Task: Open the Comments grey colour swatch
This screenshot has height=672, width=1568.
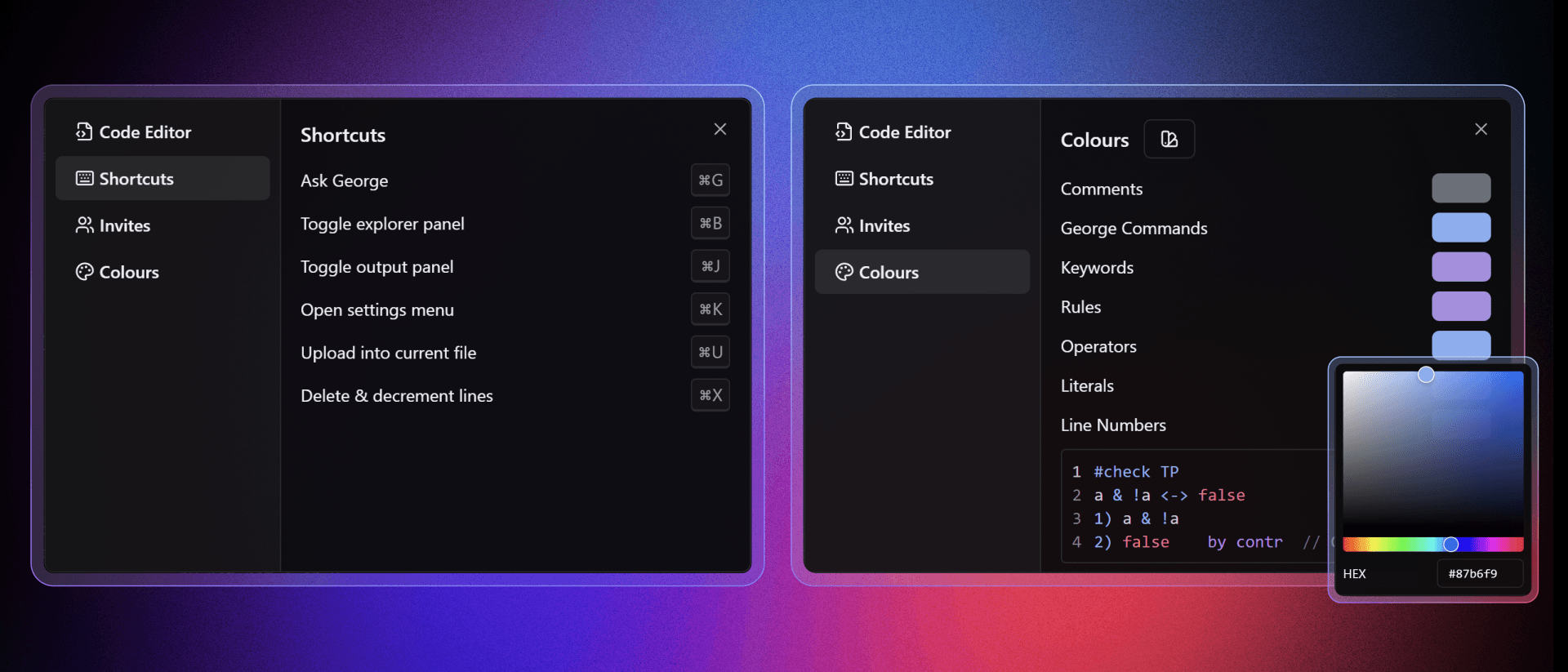Action: (1461, 188)
